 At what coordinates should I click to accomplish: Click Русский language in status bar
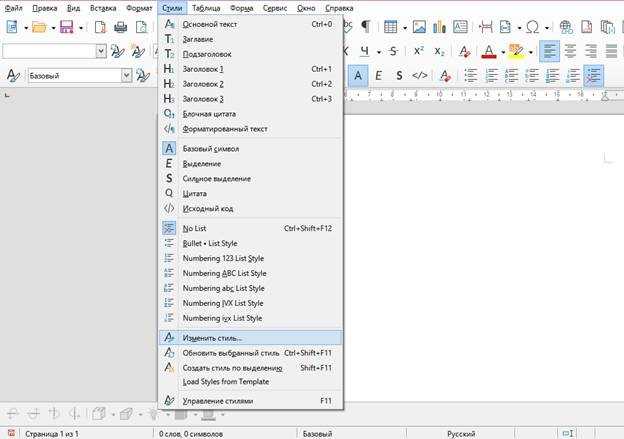click(461, 433)
